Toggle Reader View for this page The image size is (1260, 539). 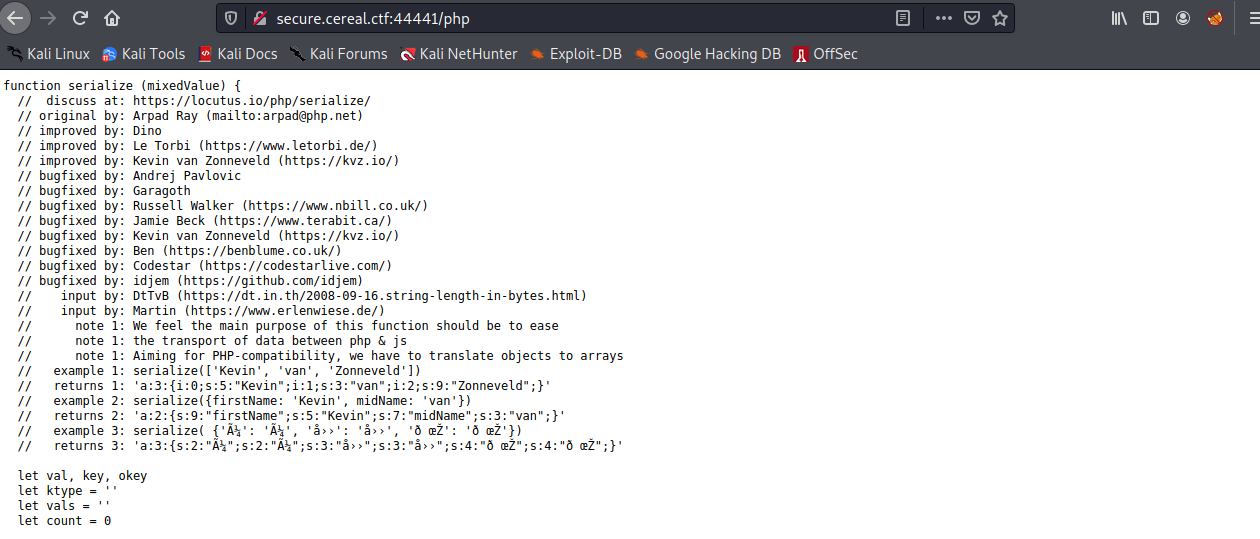click(903, 18)
